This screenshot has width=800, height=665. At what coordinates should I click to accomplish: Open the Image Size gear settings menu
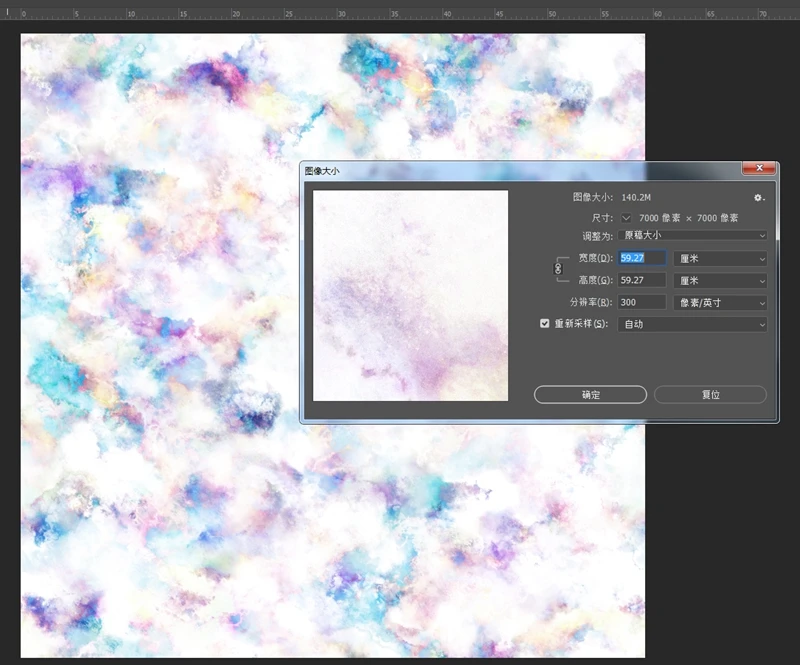click(758, 198)
